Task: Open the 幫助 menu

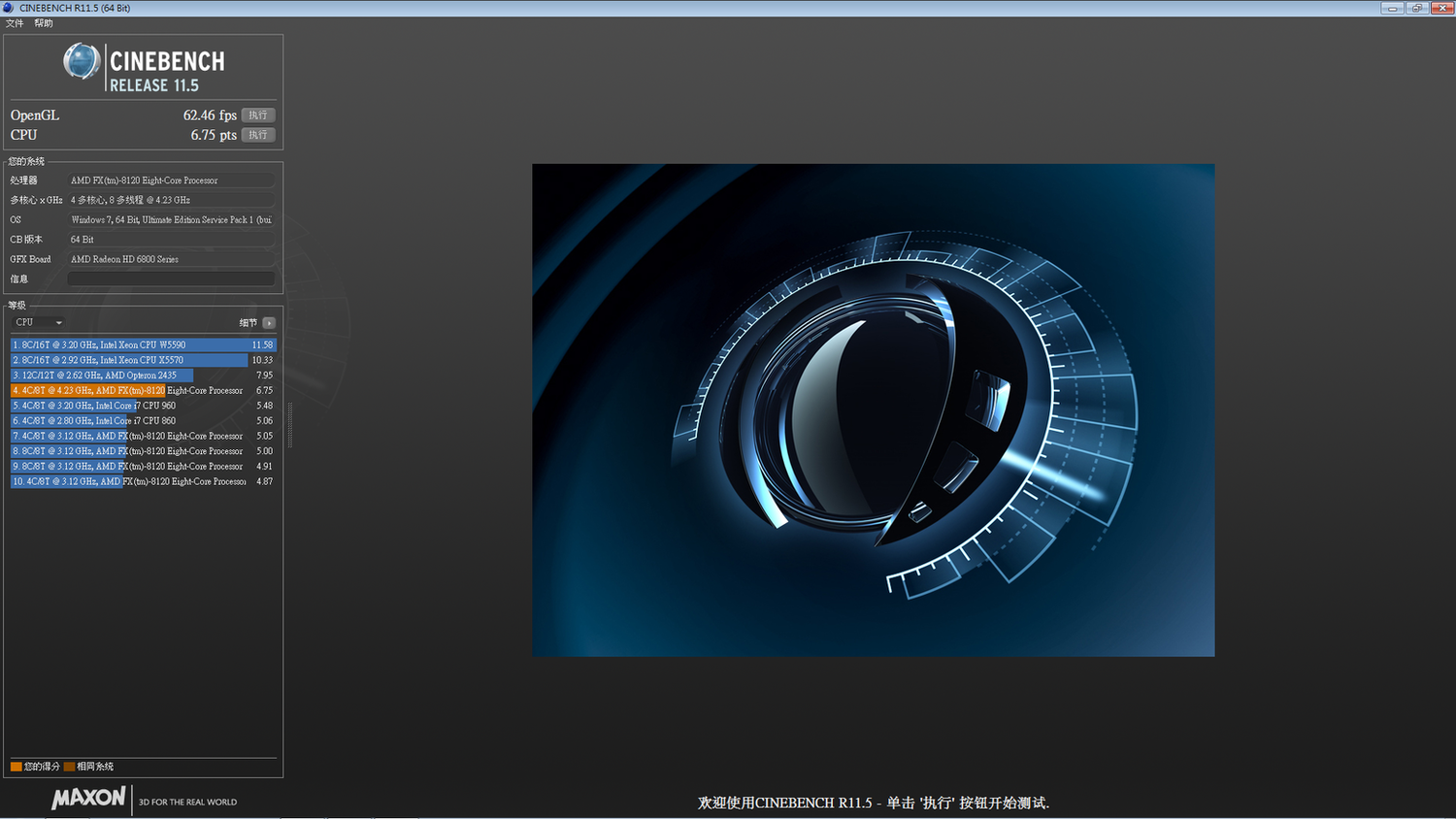Action: coord(44,23)
